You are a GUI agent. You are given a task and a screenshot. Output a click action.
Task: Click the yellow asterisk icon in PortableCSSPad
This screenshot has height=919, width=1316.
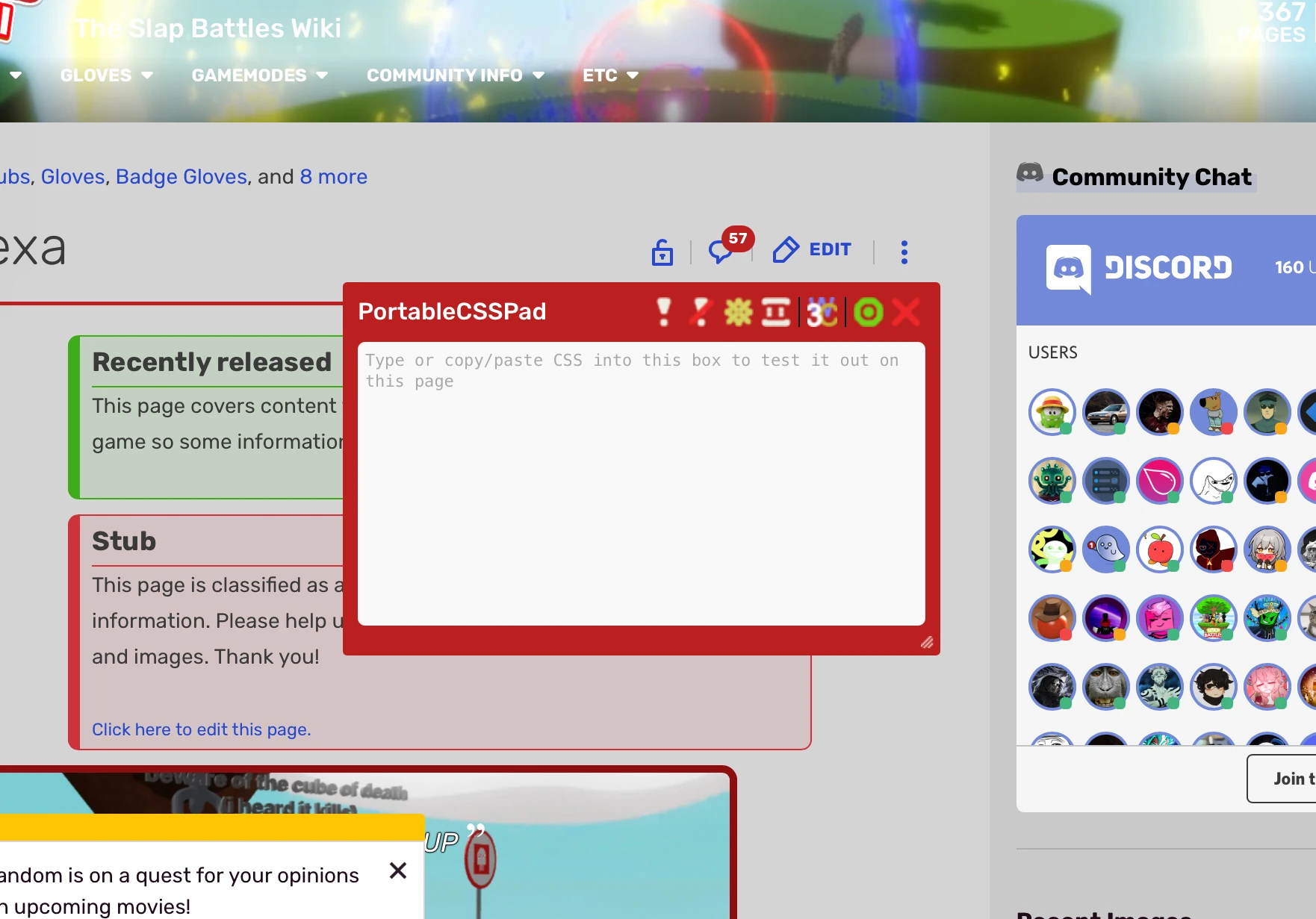tap(736, 312)
